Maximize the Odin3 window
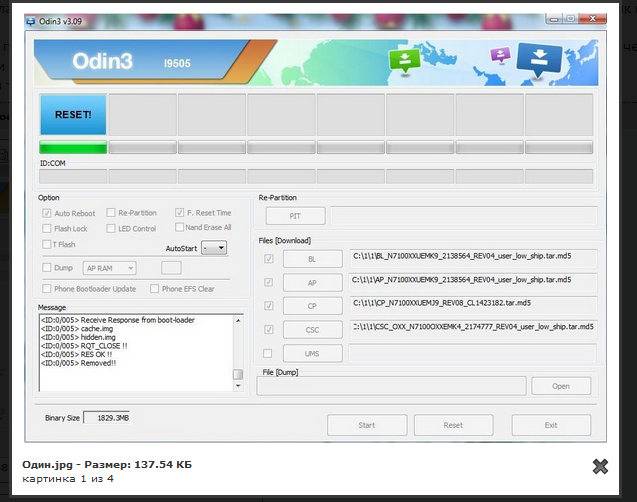This screenshot has width=637, height=502. [571, 19]
